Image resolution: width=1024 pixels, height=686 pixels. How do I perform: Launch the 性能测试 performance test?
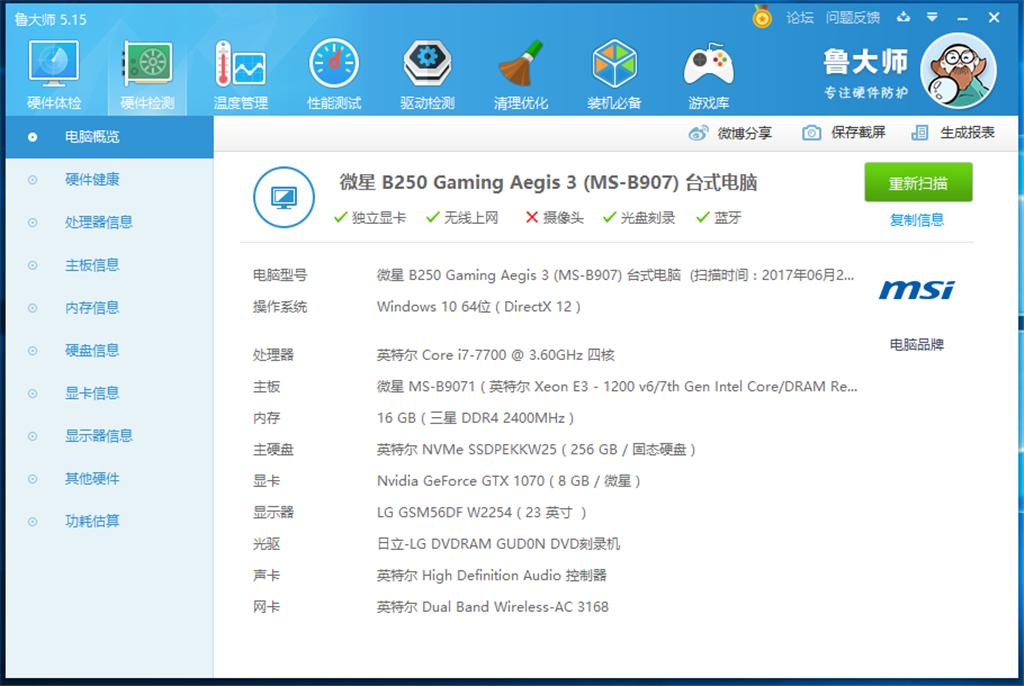[x=334, y=70]
